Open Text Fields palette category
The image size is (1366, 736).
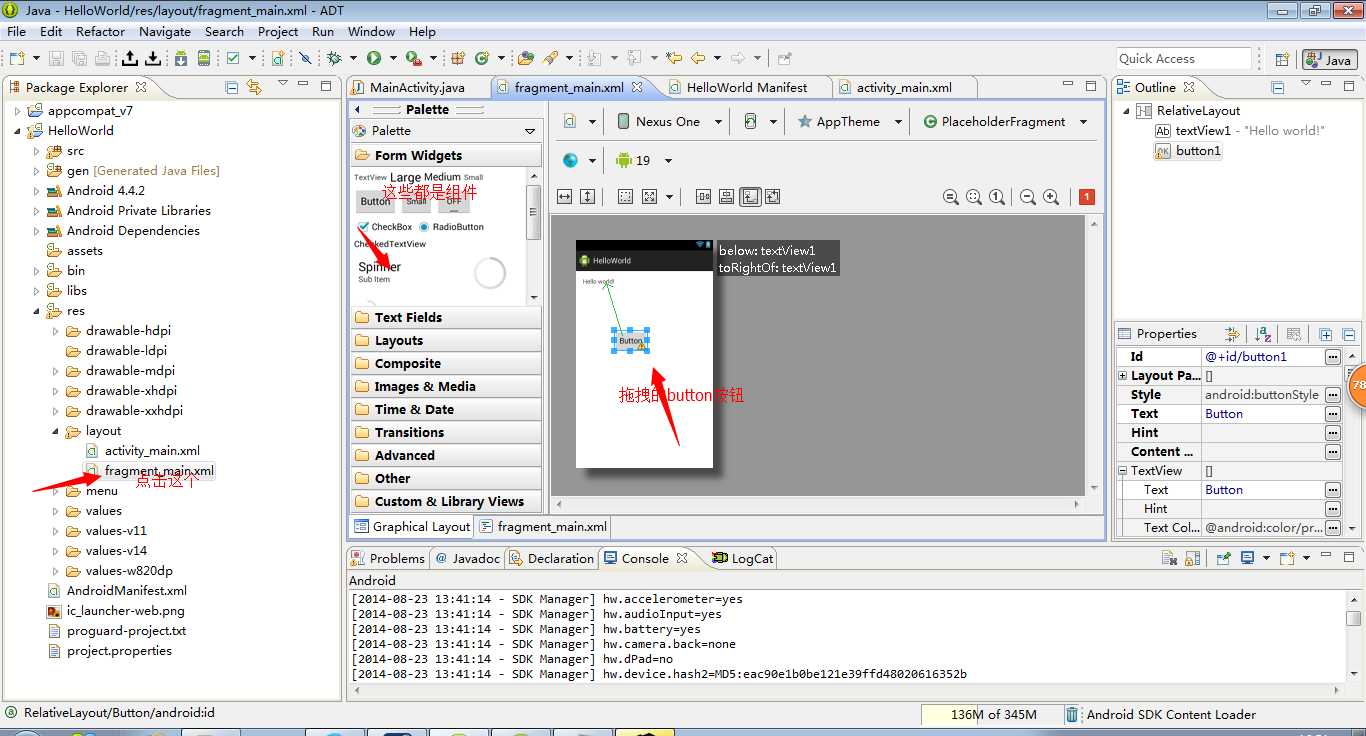coord(446,317)
